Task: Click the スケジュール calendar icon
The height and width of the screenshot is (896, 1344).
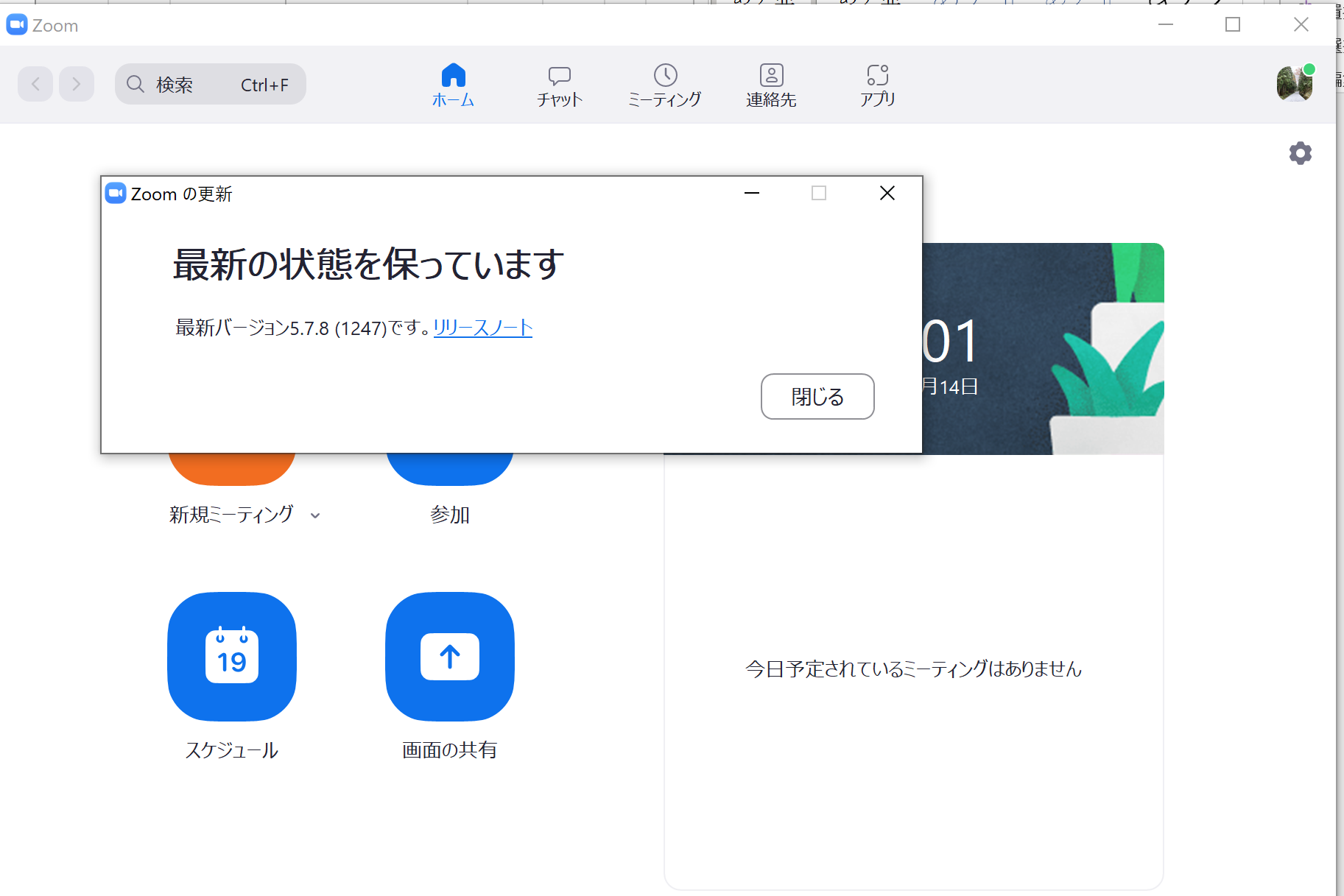Action: [x=232, y=656]
